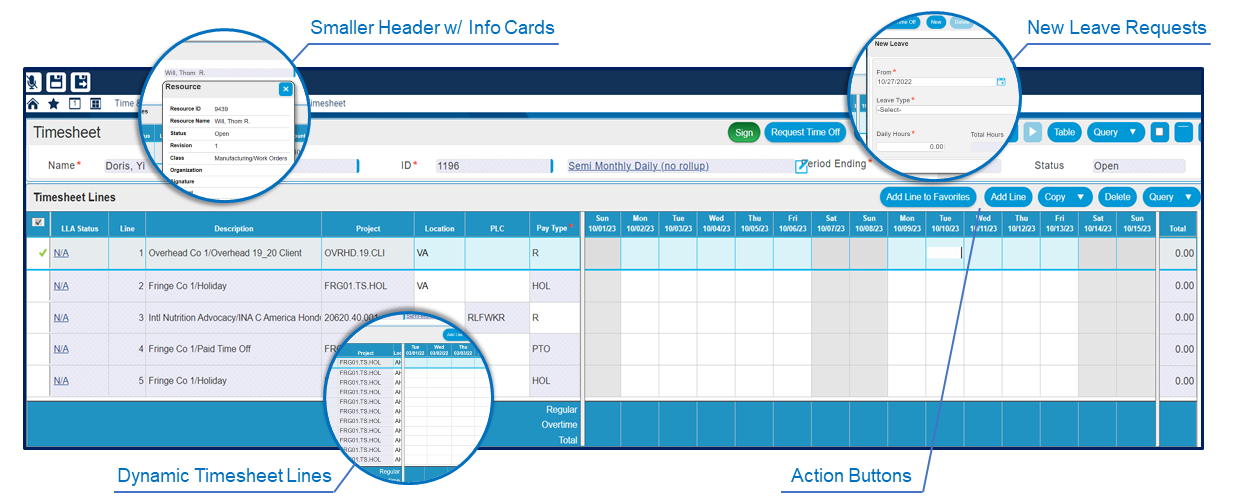Click the Save and Continue icon
The height and width of the screenshot is (504, 1235).
click(81, 82)
